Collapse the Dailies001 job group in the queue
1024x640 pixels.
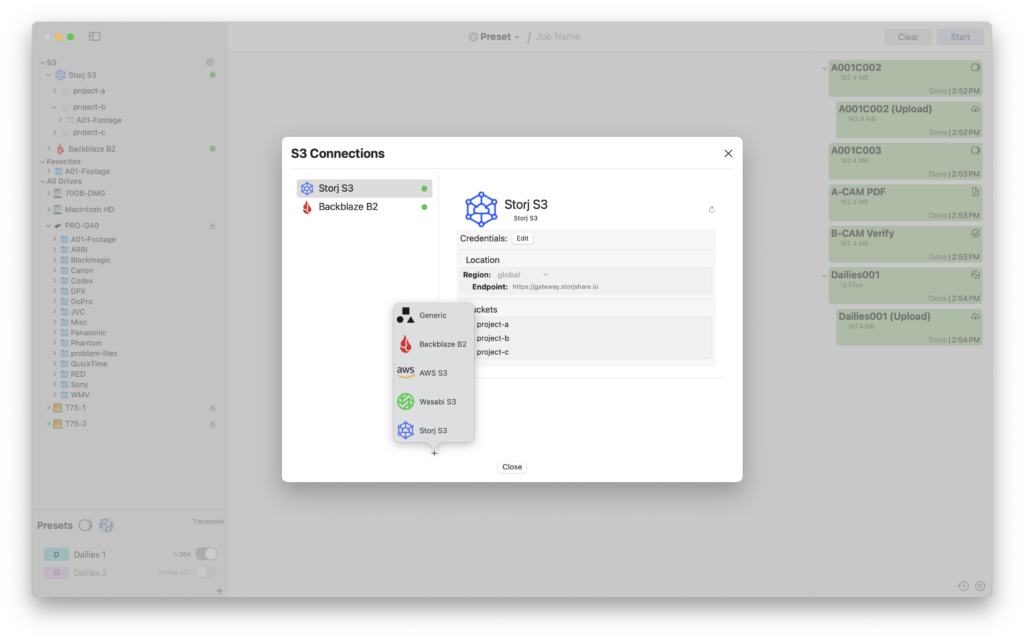click(824, 276)
